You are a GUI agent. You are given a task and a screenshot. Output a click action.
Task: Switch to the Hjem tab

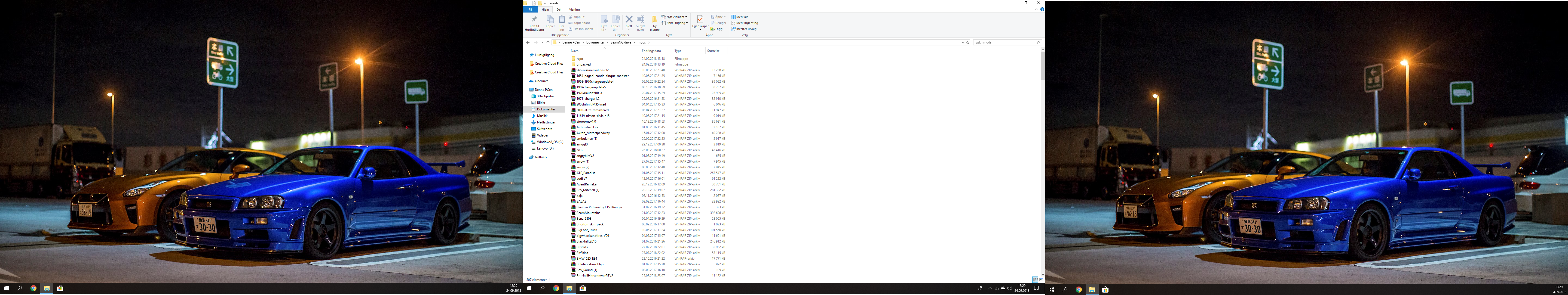tap(545, 10)
